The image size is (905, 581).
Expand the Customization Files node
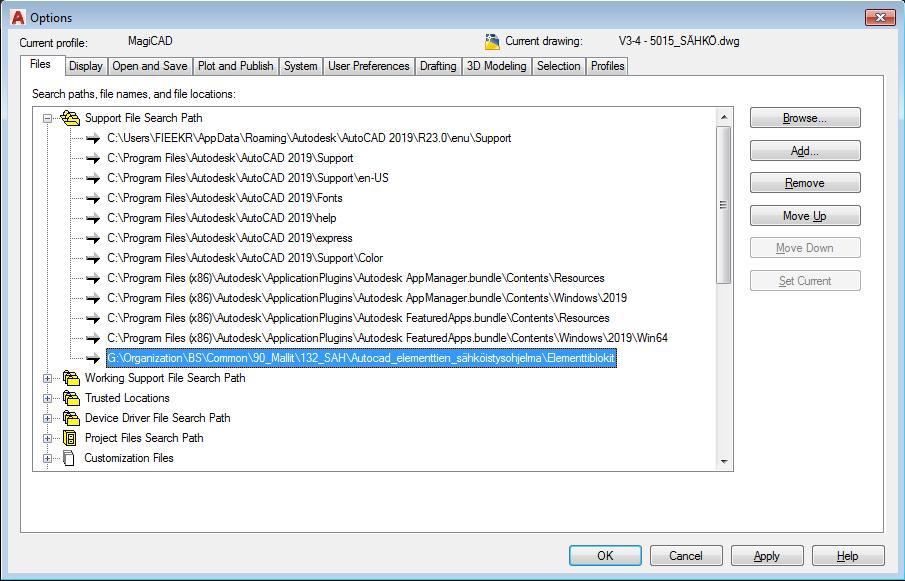(47, 458)
